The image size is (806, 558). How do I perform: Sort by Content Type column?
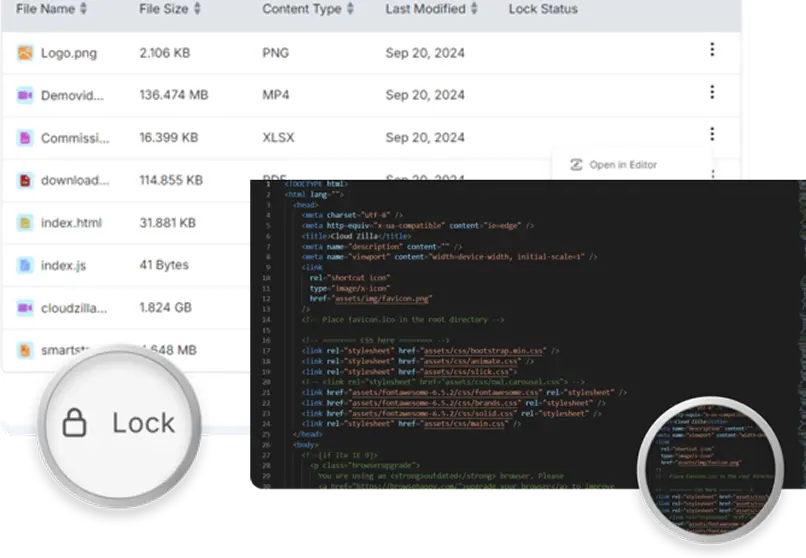coord(308,9)
